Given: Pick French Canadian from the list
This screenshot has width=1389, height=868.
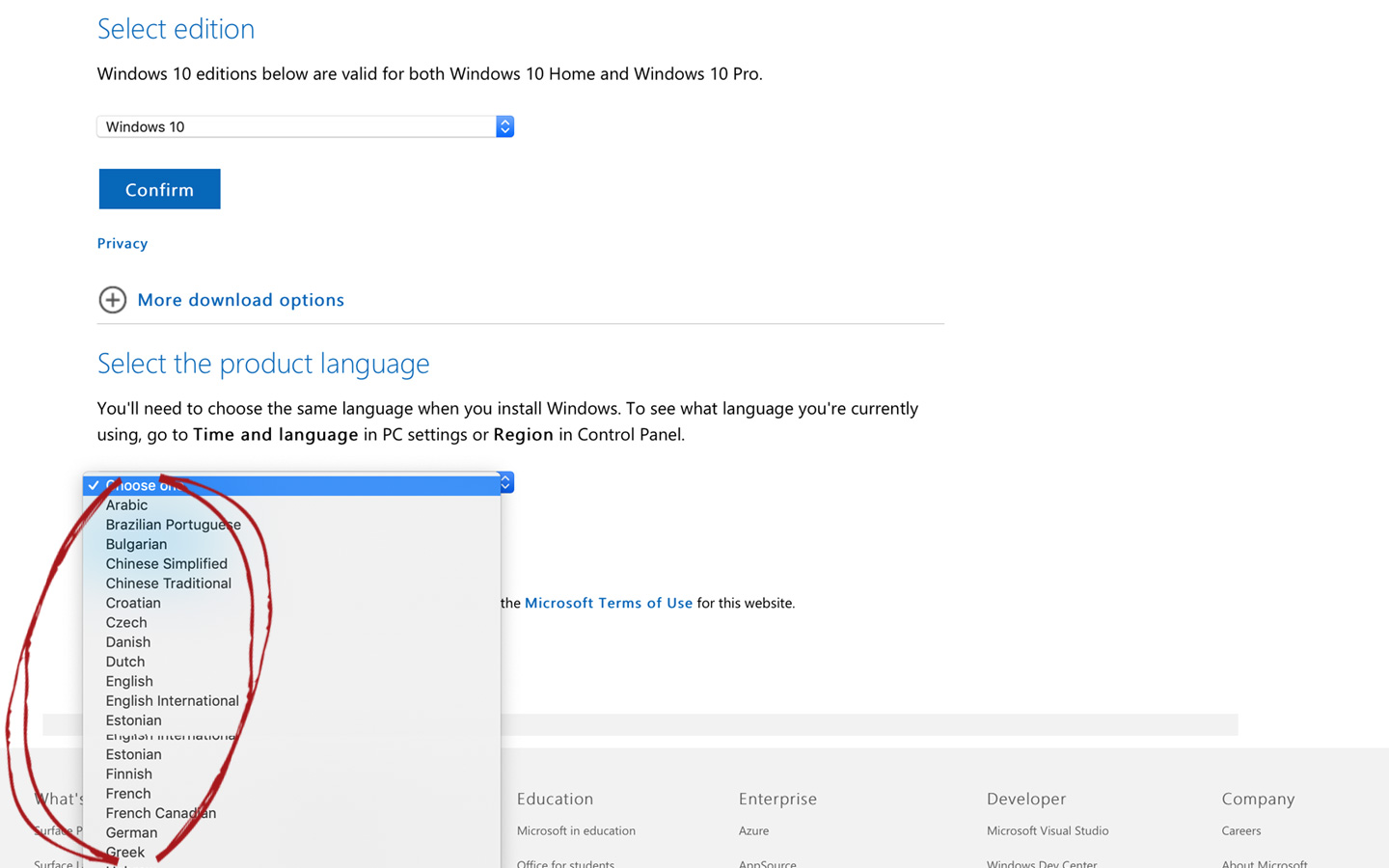Looking at the screenshot, I should (x=291, y=813).
